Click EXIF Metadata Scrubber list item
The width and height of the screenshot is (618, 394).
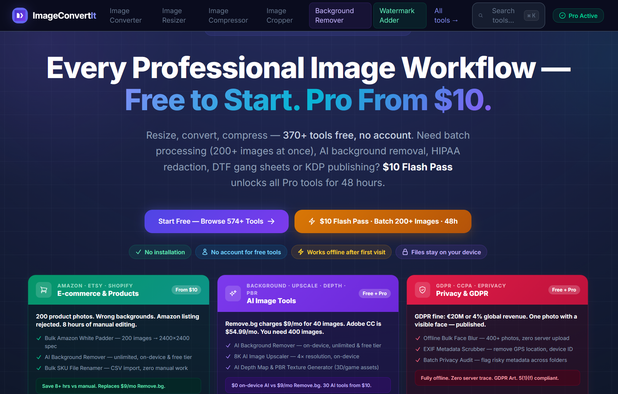498,349
